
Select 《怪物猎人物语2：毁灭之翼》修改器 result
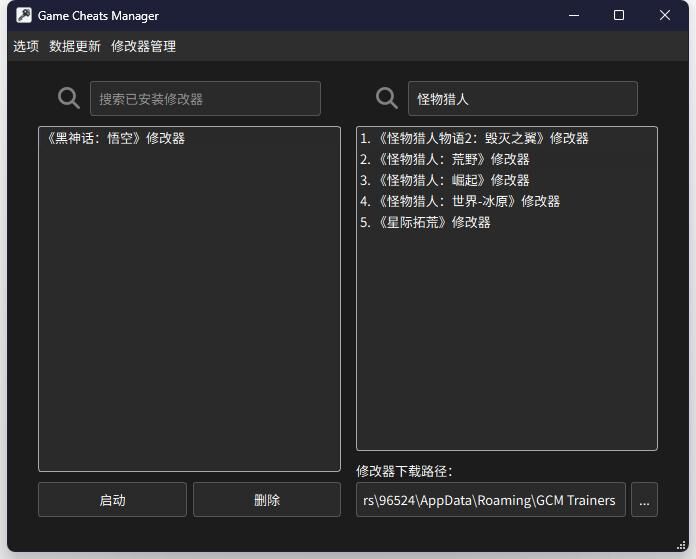click(x=474, y=138)
